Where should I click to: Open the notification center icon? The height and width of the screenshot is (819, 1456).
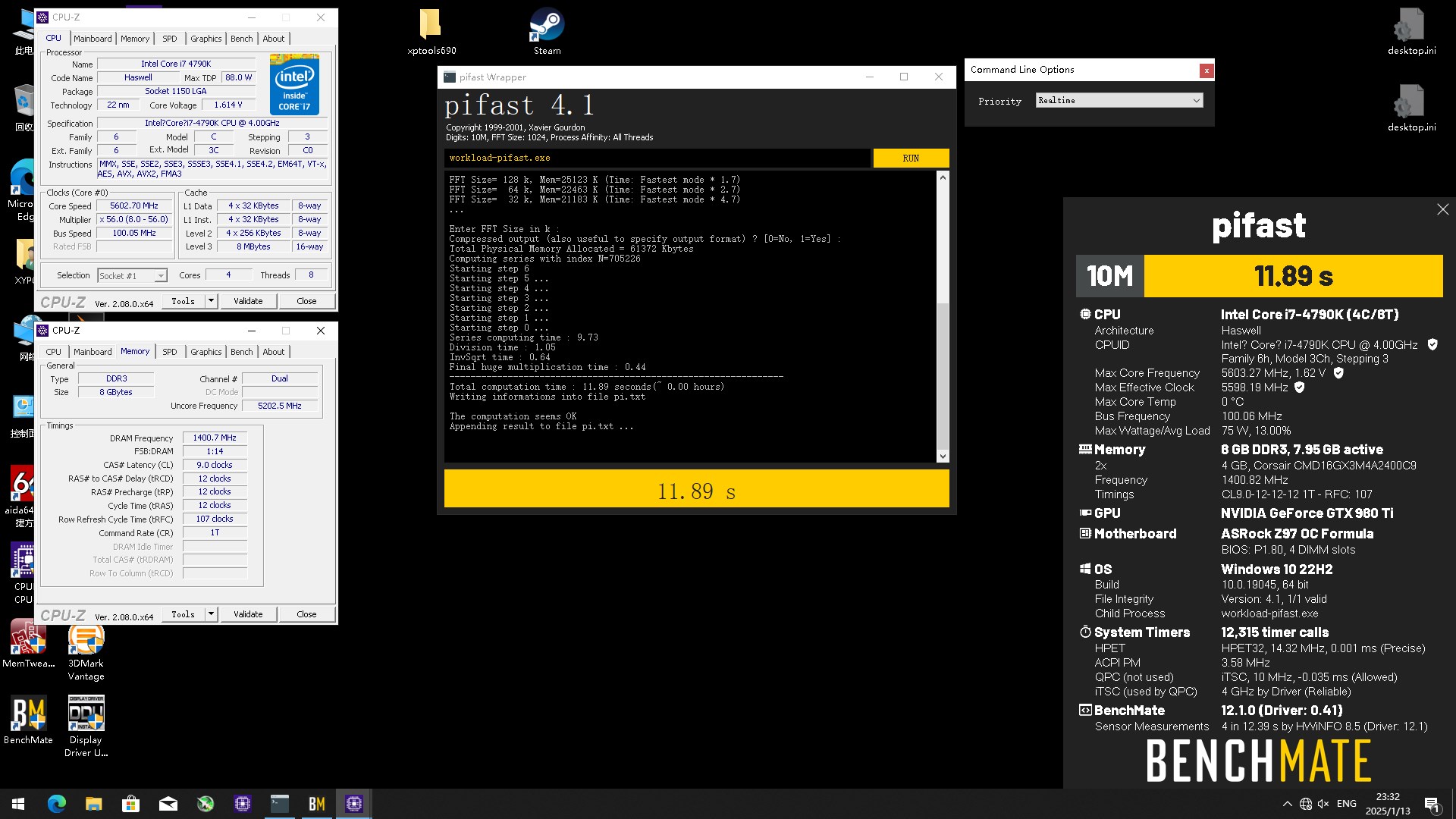coord(1432,804)
